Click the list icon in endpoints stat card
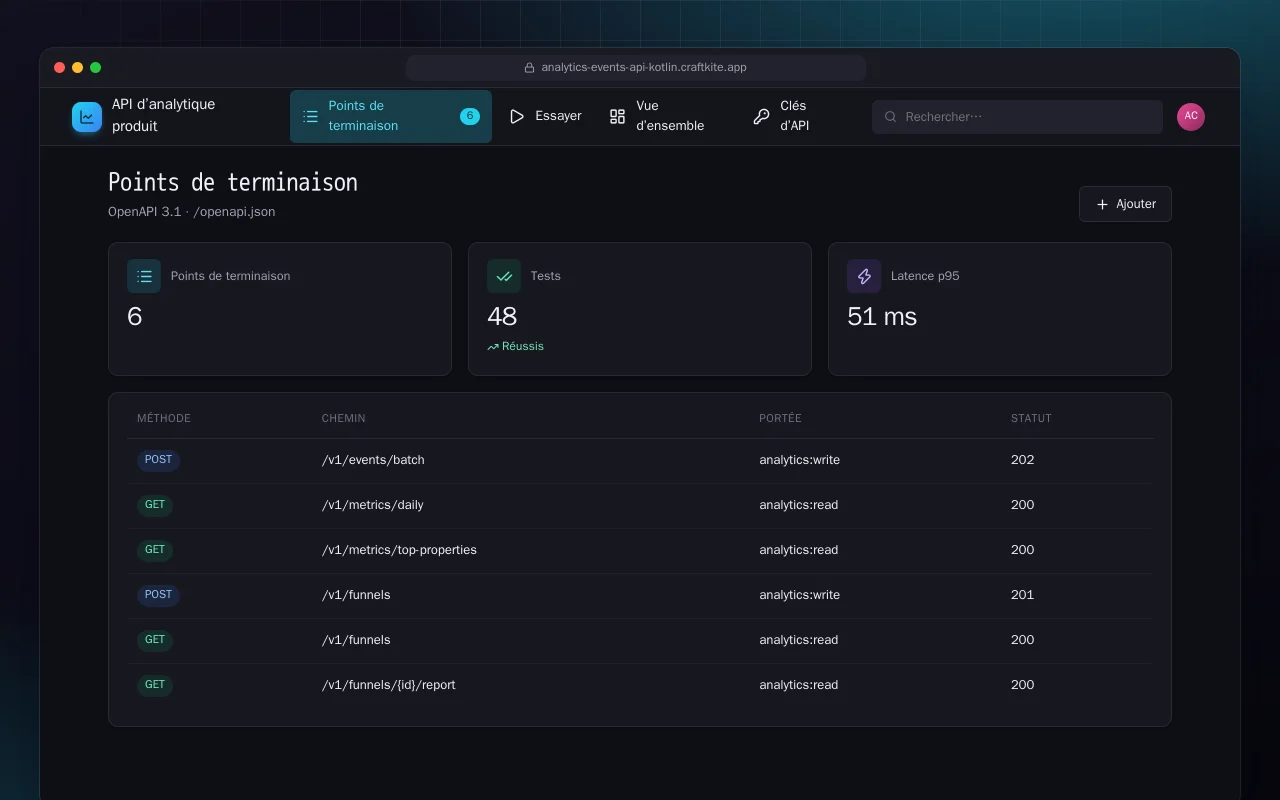This screenshot has width=1280, height=800. click(x=144, y=276)
